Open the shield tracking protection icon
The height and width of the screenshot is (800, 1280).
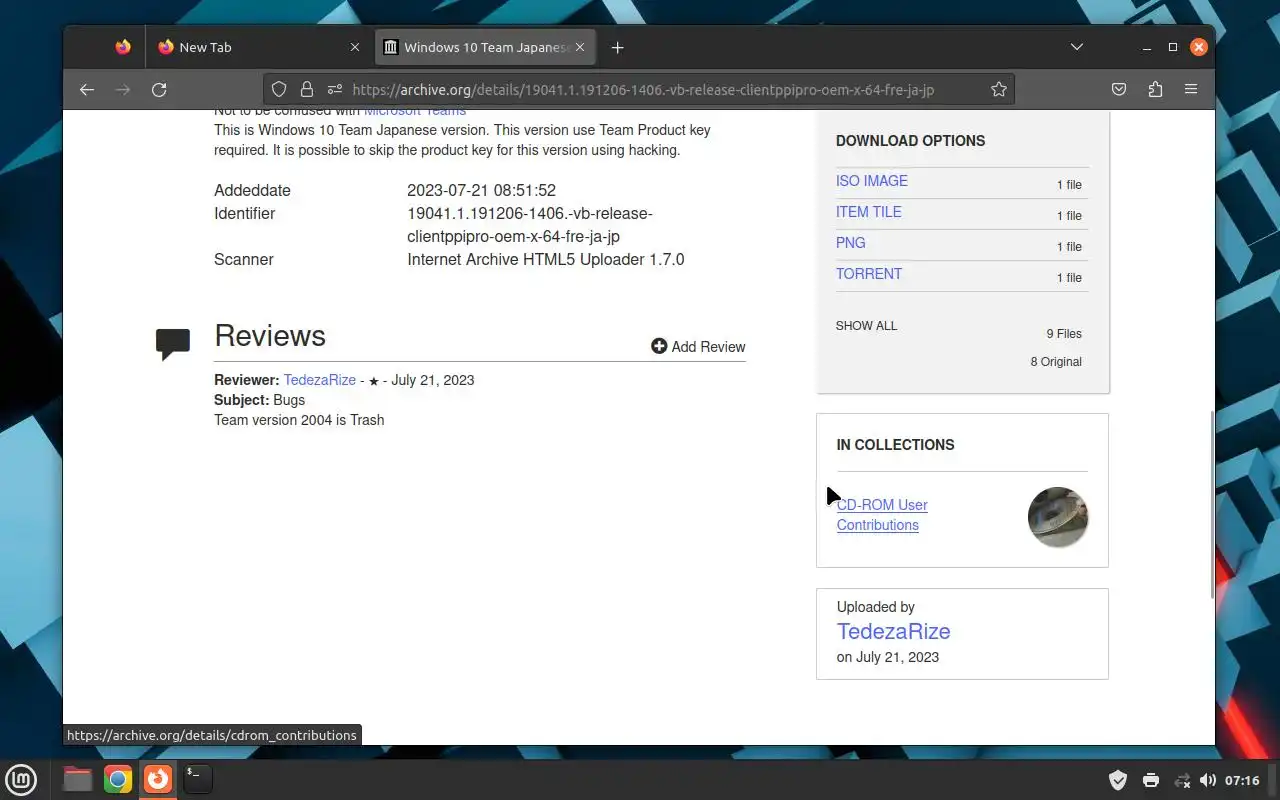[280, 90]
